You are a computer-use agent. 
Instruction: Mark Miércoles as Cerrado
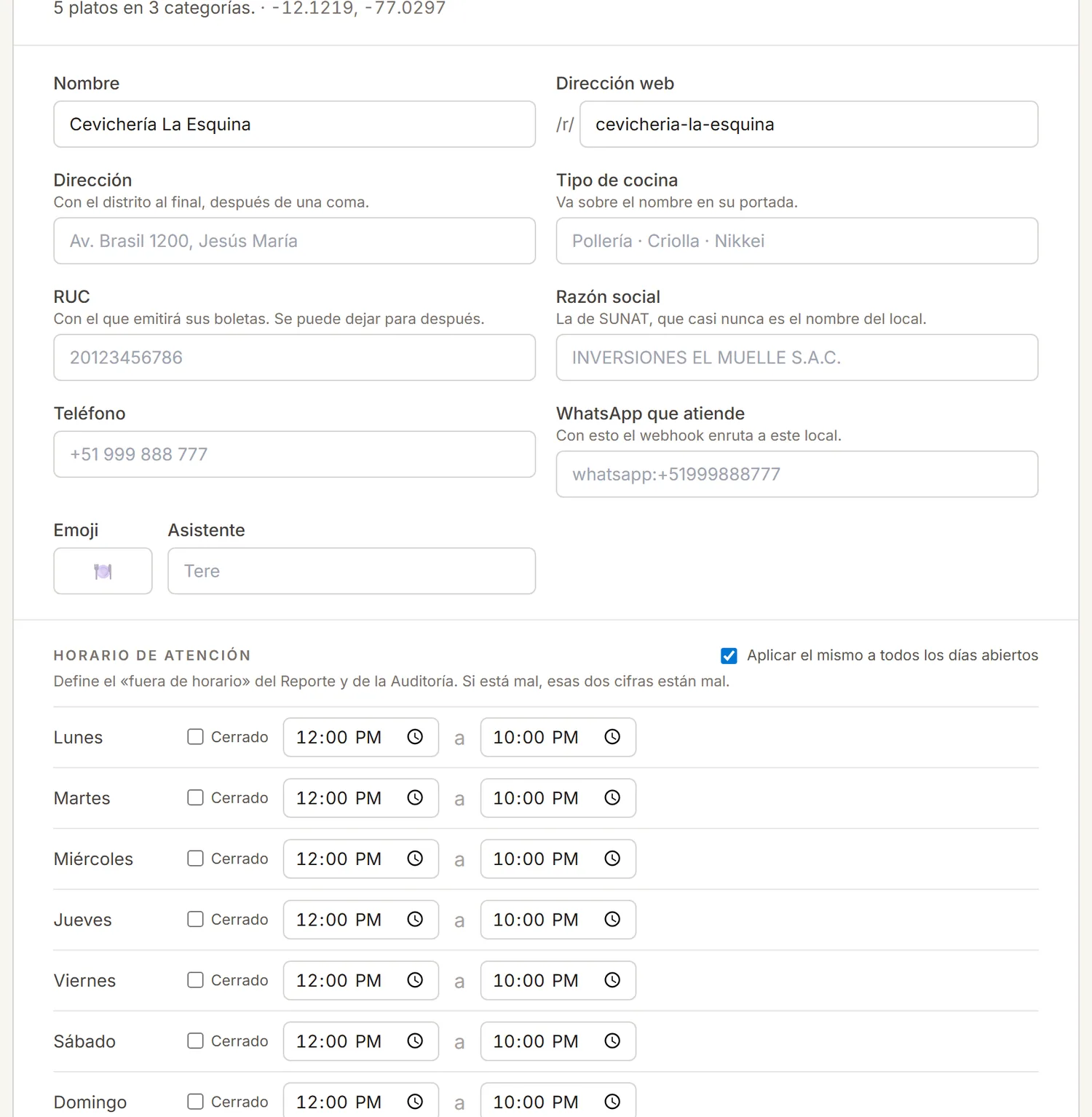click(x=195, y=859)
